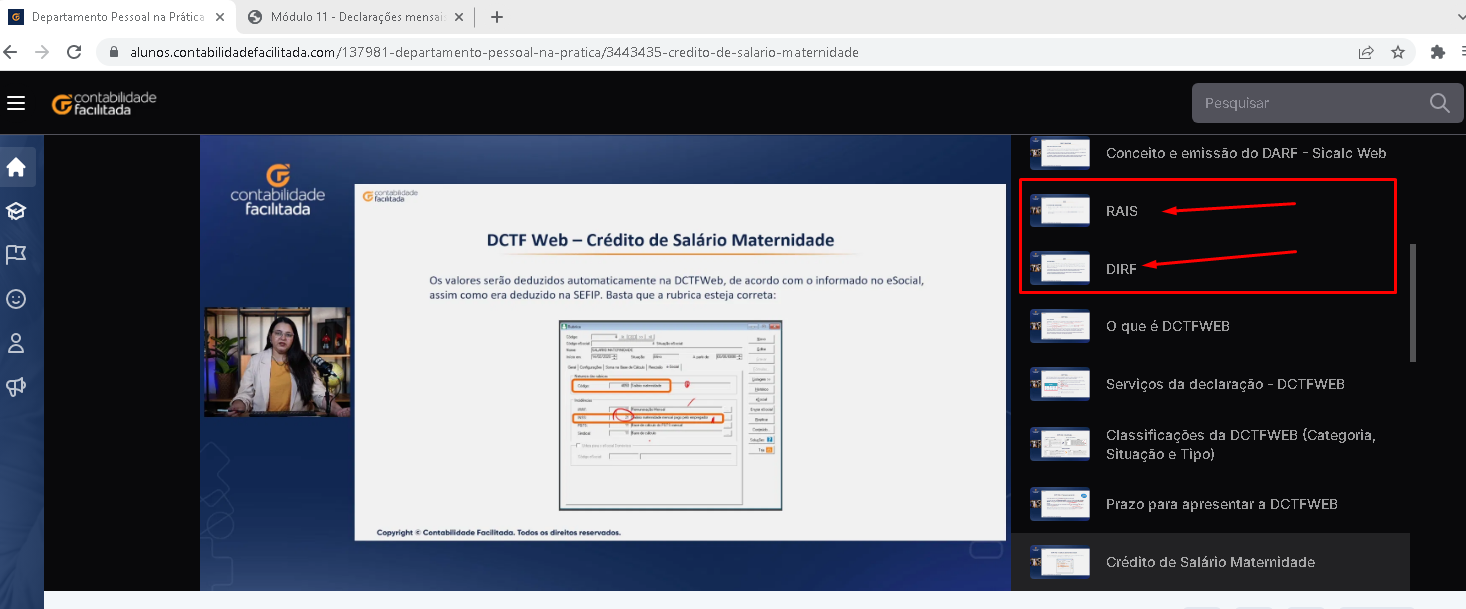Click the Contabilidade Facilitada header logo

click(x=104, y=103)
